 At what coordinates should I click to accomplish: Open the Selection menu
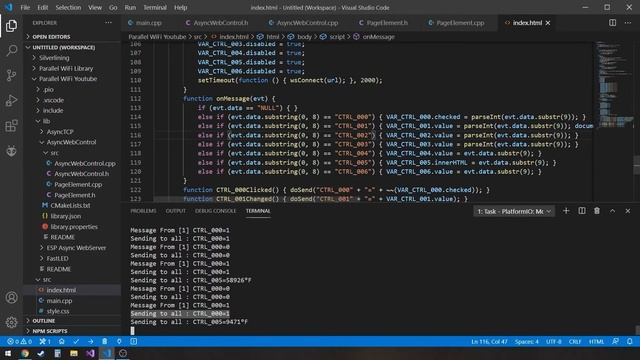coord(68,7)
